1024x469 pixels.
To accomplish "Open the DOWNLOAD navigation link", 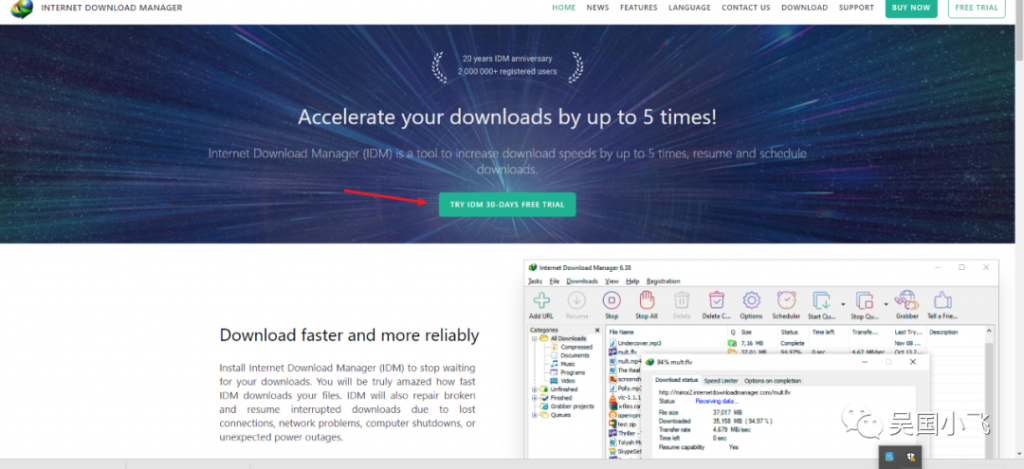I will [x=805, y=8].
